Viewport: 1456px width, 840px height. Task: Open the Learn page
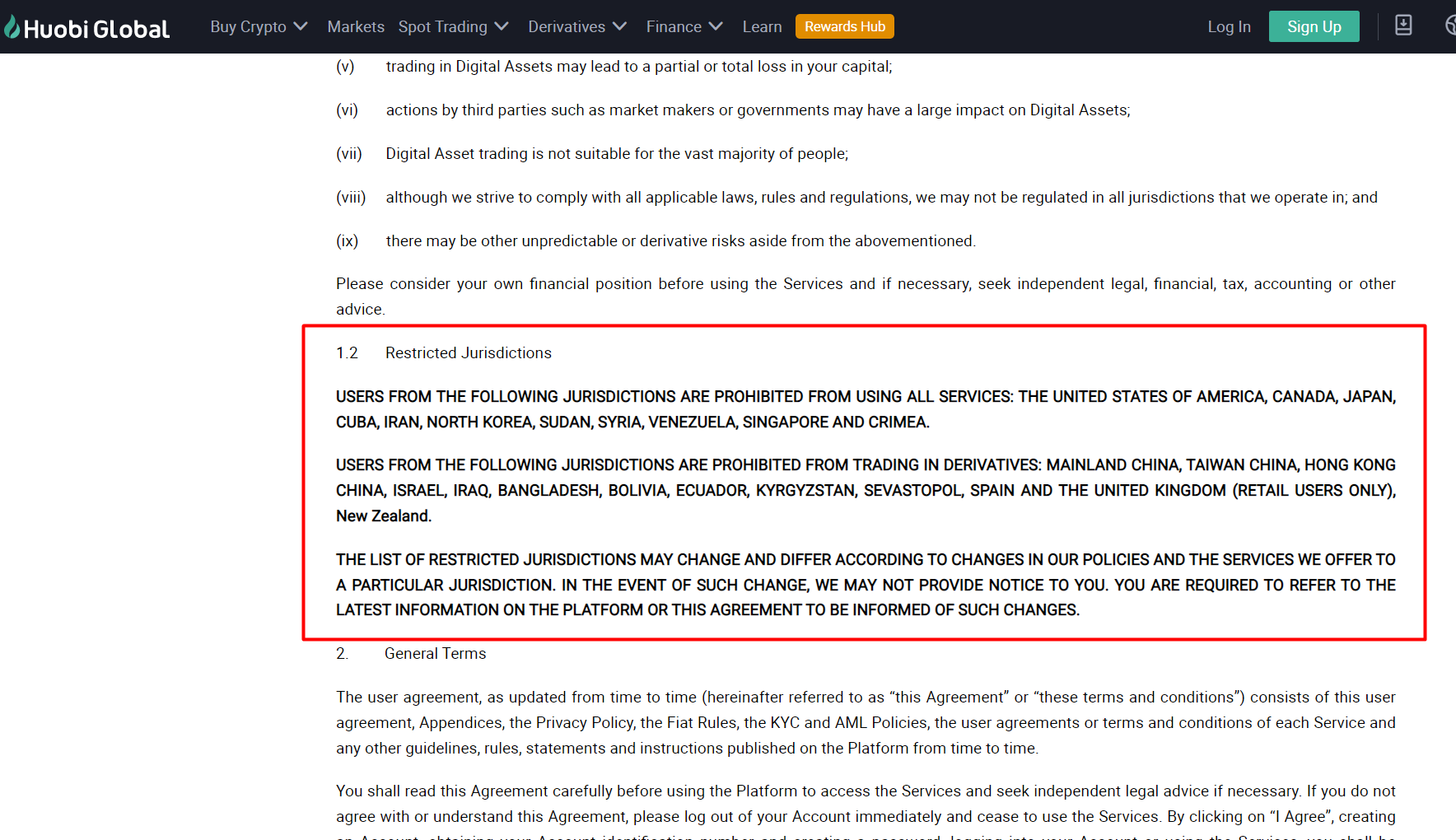(x=762, y=26)
